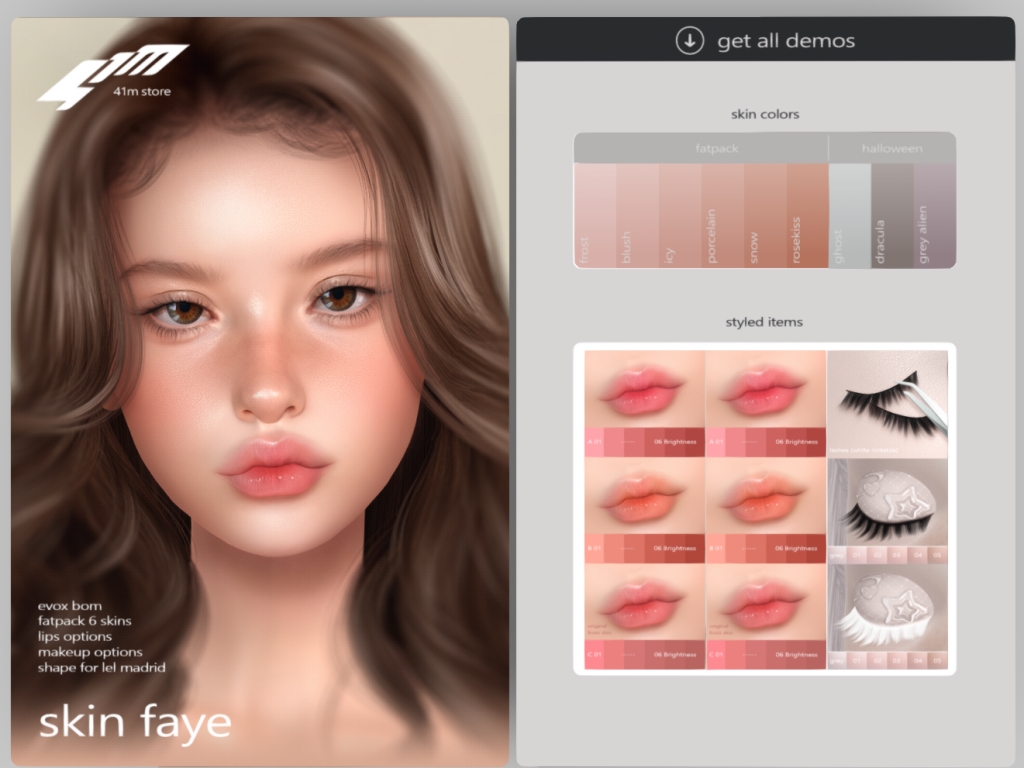The width and height of the screenshot is (1024, 768).
Task: Click the black lashes with tweezers thumbnail
Action: coord(888,403)
